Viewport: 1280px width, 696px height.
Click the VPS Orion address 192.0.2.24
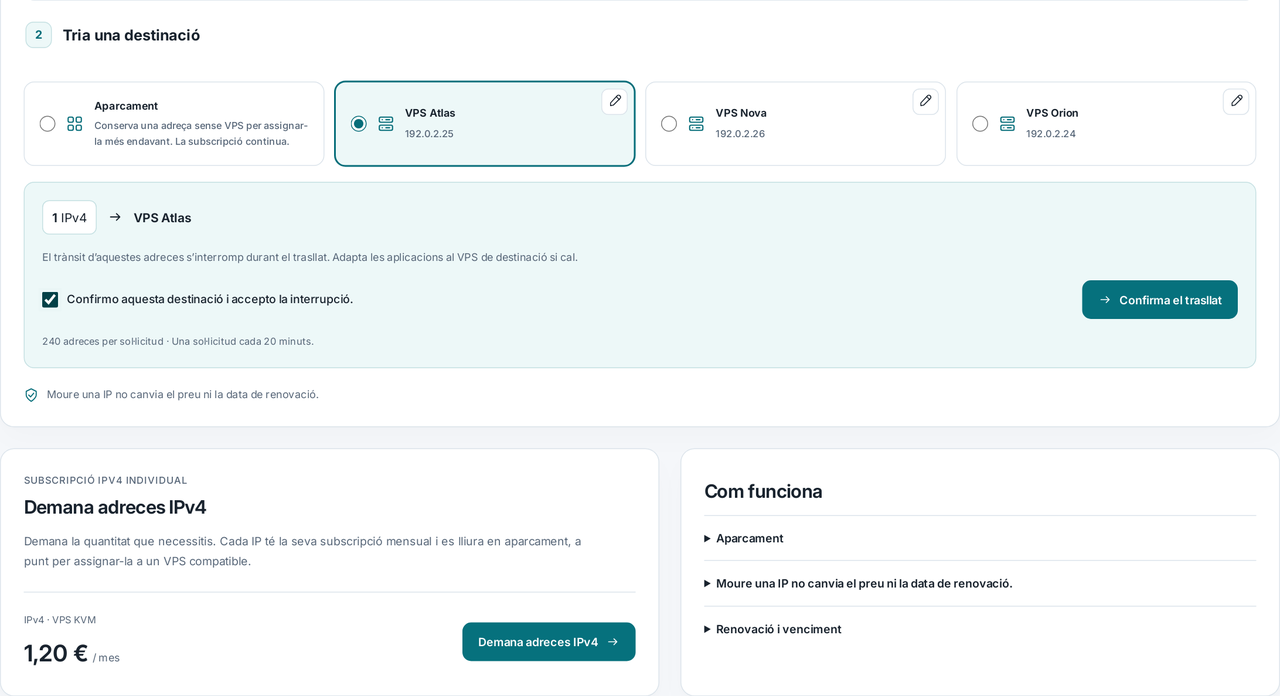(1051, 134)
